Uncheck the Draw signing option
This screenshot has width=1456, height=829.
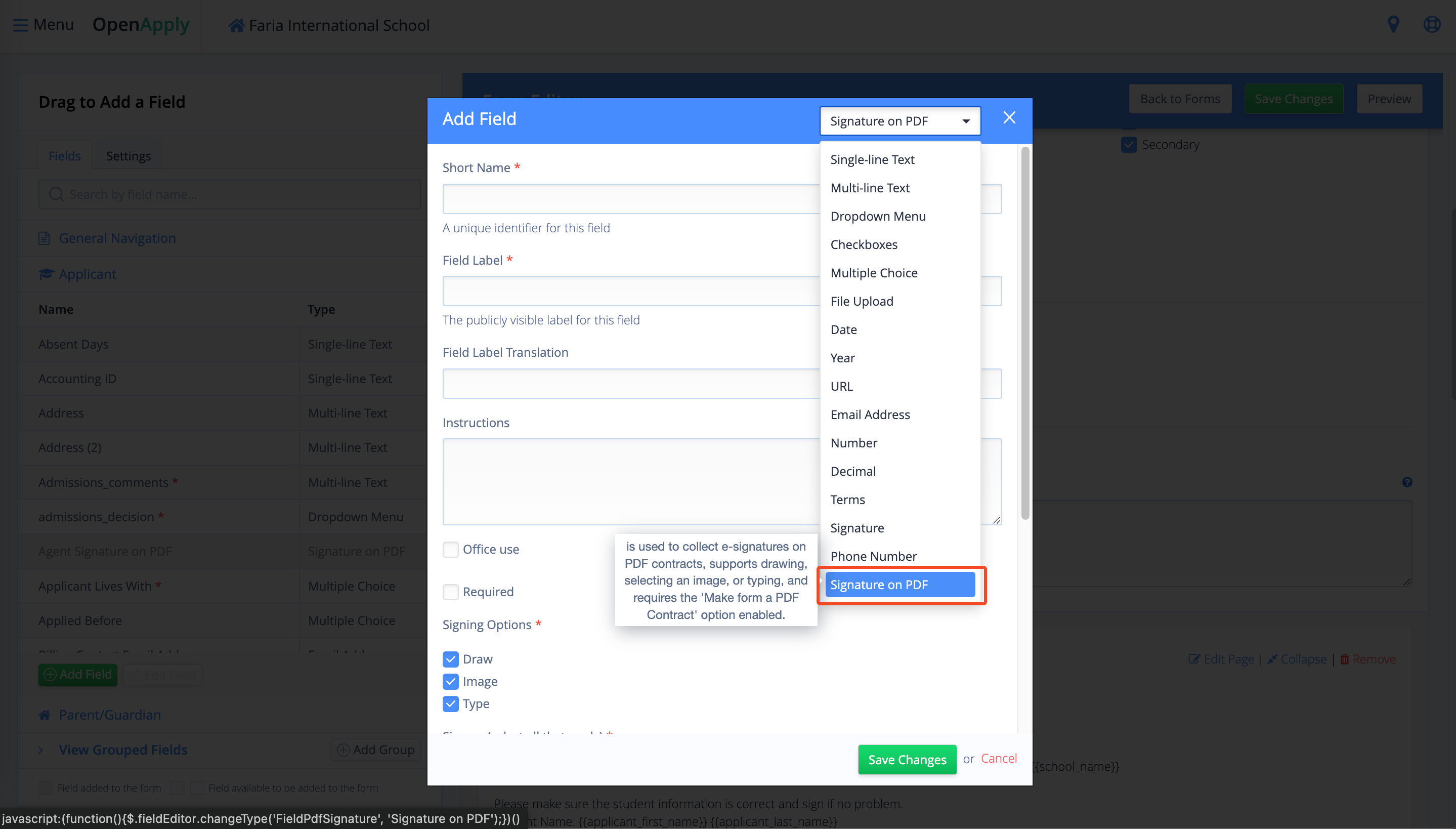pyautogui.click(x=451, y=659)
